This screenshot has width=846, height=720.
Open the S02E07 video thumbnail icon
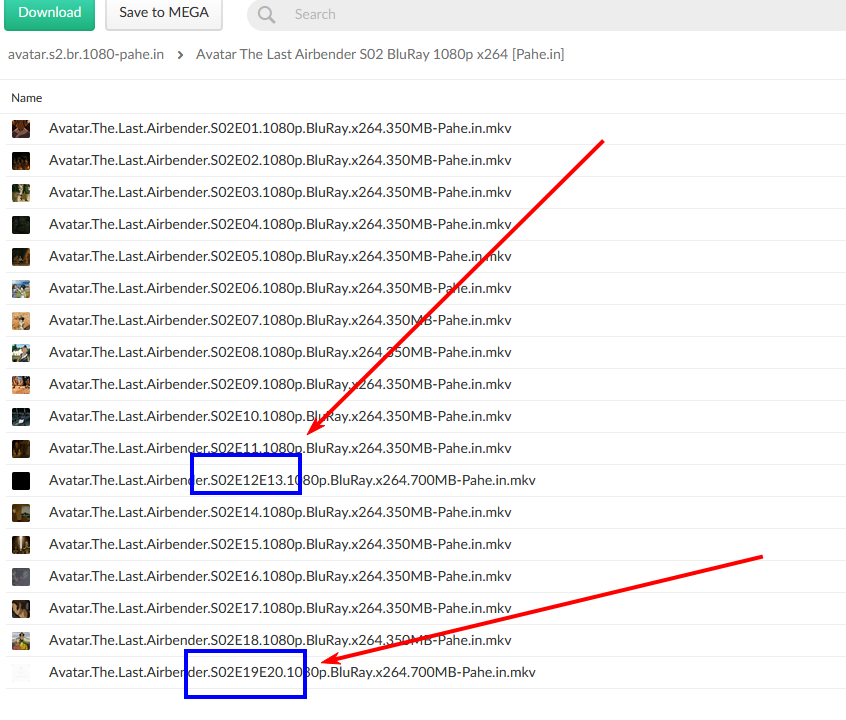(x=21, y=321)
